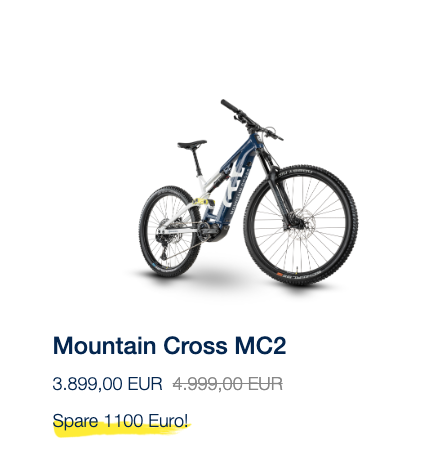Click the bike's rear wheel
434x456 pixels.
[x=170, y=232]
